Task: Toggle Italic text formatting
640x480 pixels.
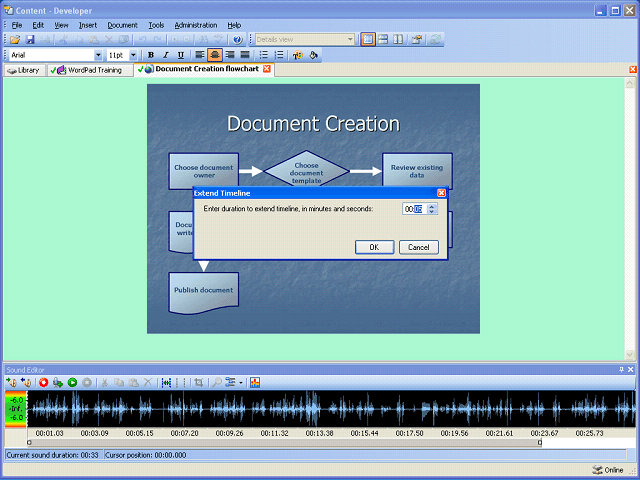Action: 165,55
